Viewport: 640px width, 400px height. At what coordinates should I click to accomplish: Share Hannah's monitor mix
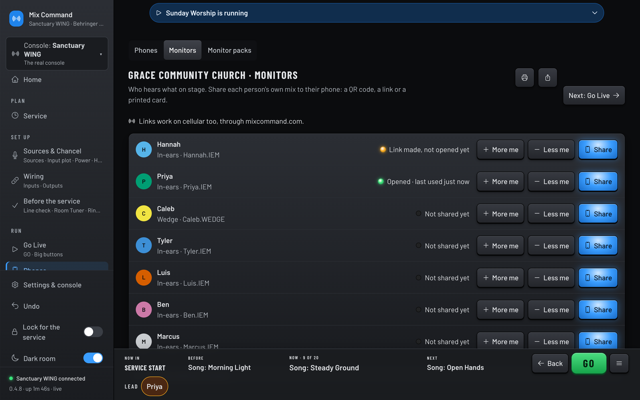point(598,149)
